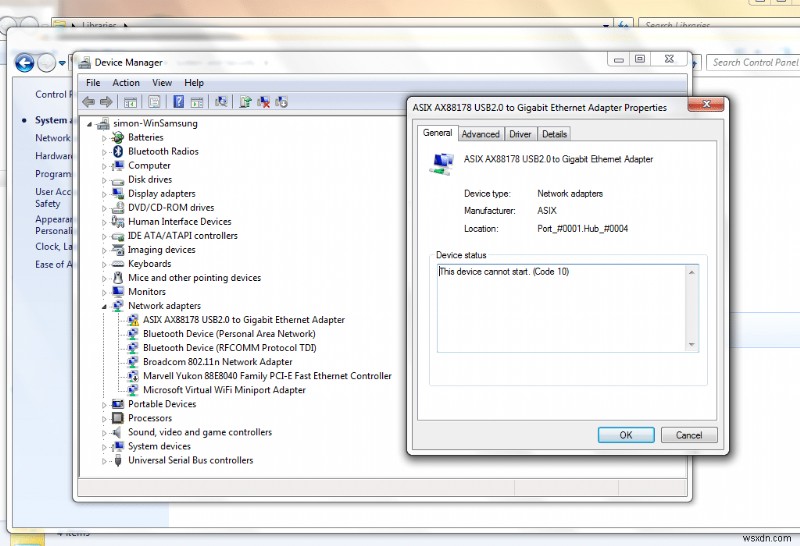Image resolution: width=800 pixels, height=546 pixels.
Task: Click the Show/Hide console tree toolbar icon
Action: click(130, 102)
